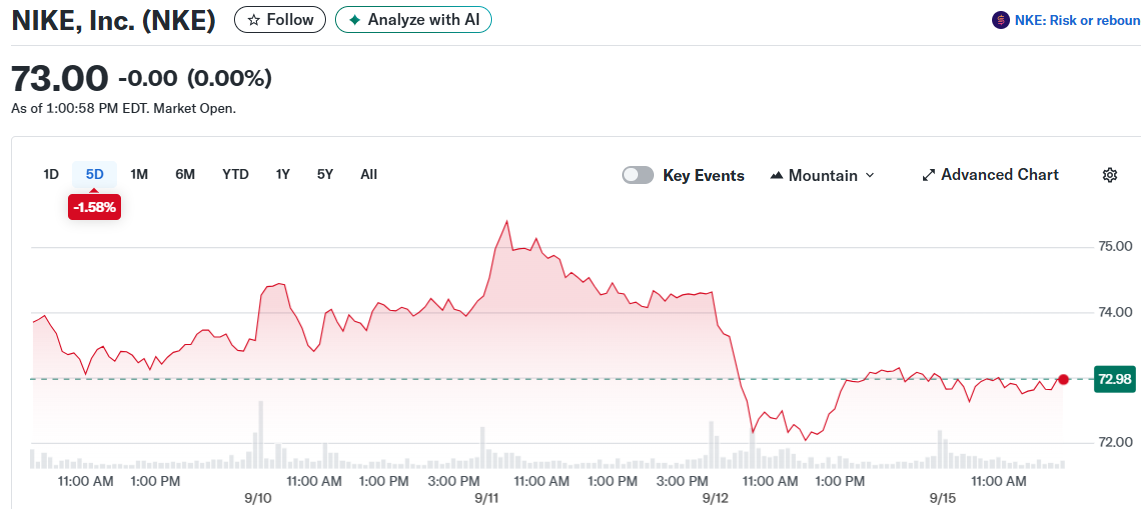The image size is (1141, 509).
Task: Click the 75.00 y-axis label
Action: [x=1114, y=247]
